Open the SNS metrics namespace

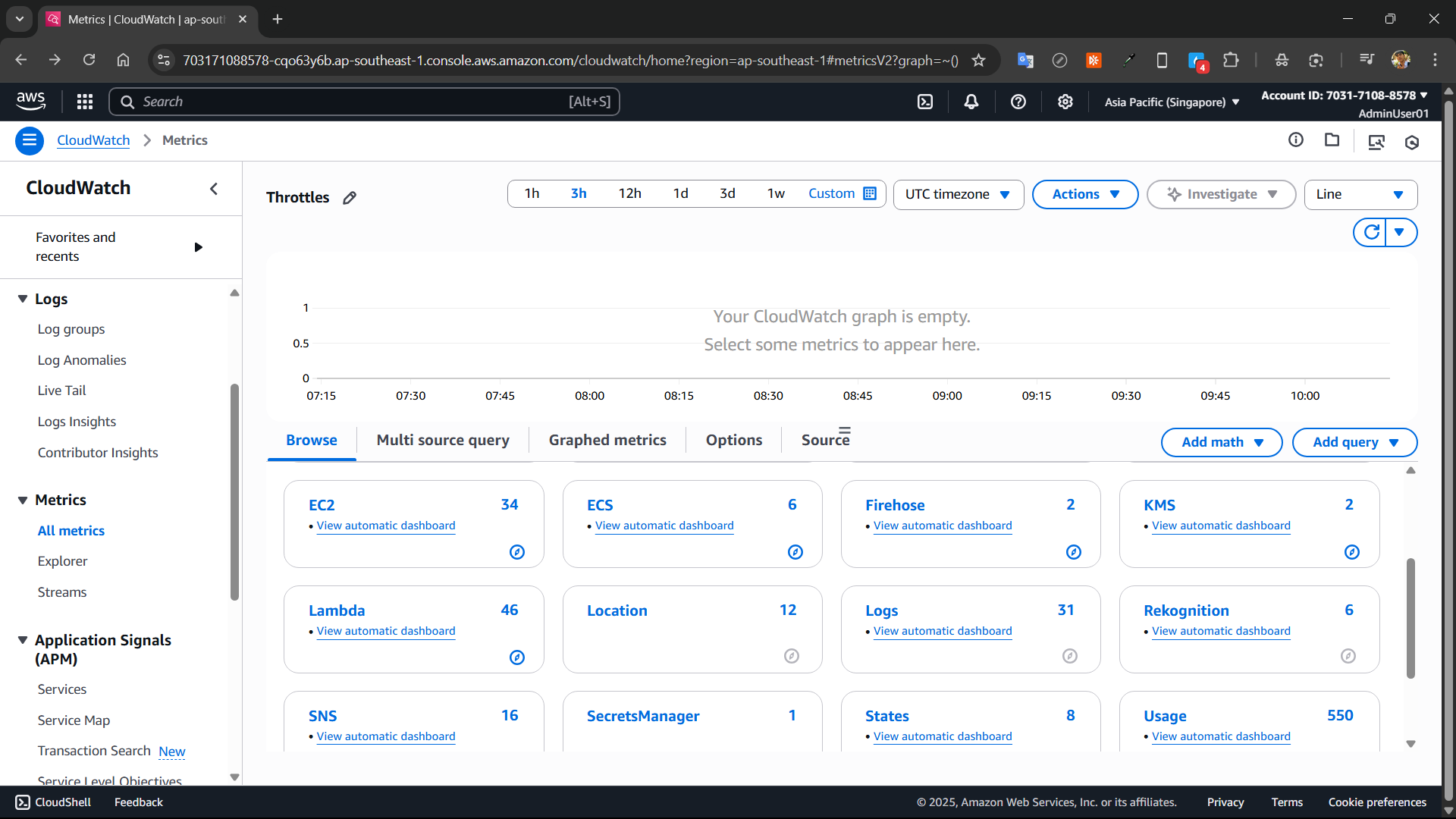(x=322, y=716)
